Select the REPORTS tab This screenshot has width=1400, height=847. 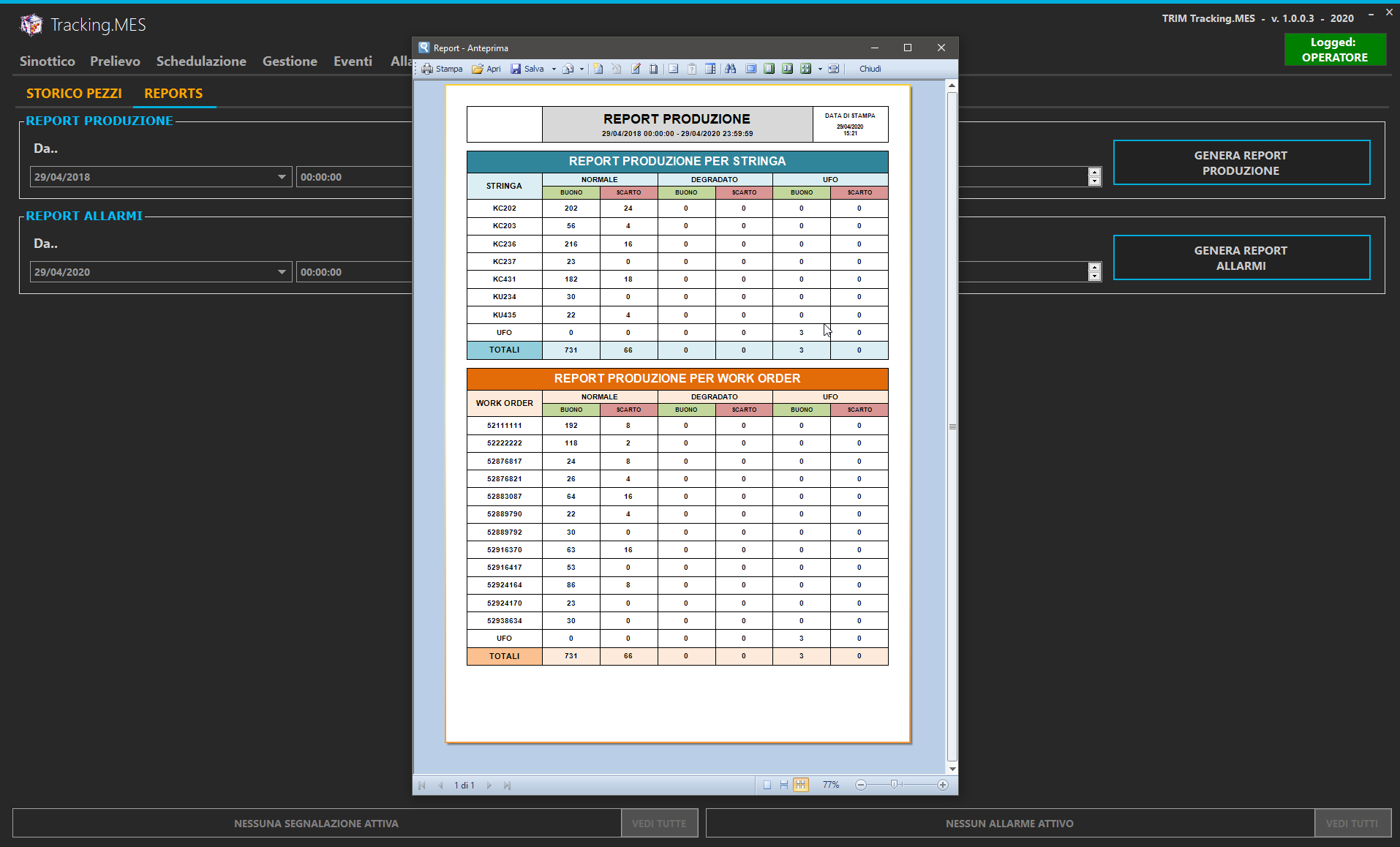click(173, 94)
